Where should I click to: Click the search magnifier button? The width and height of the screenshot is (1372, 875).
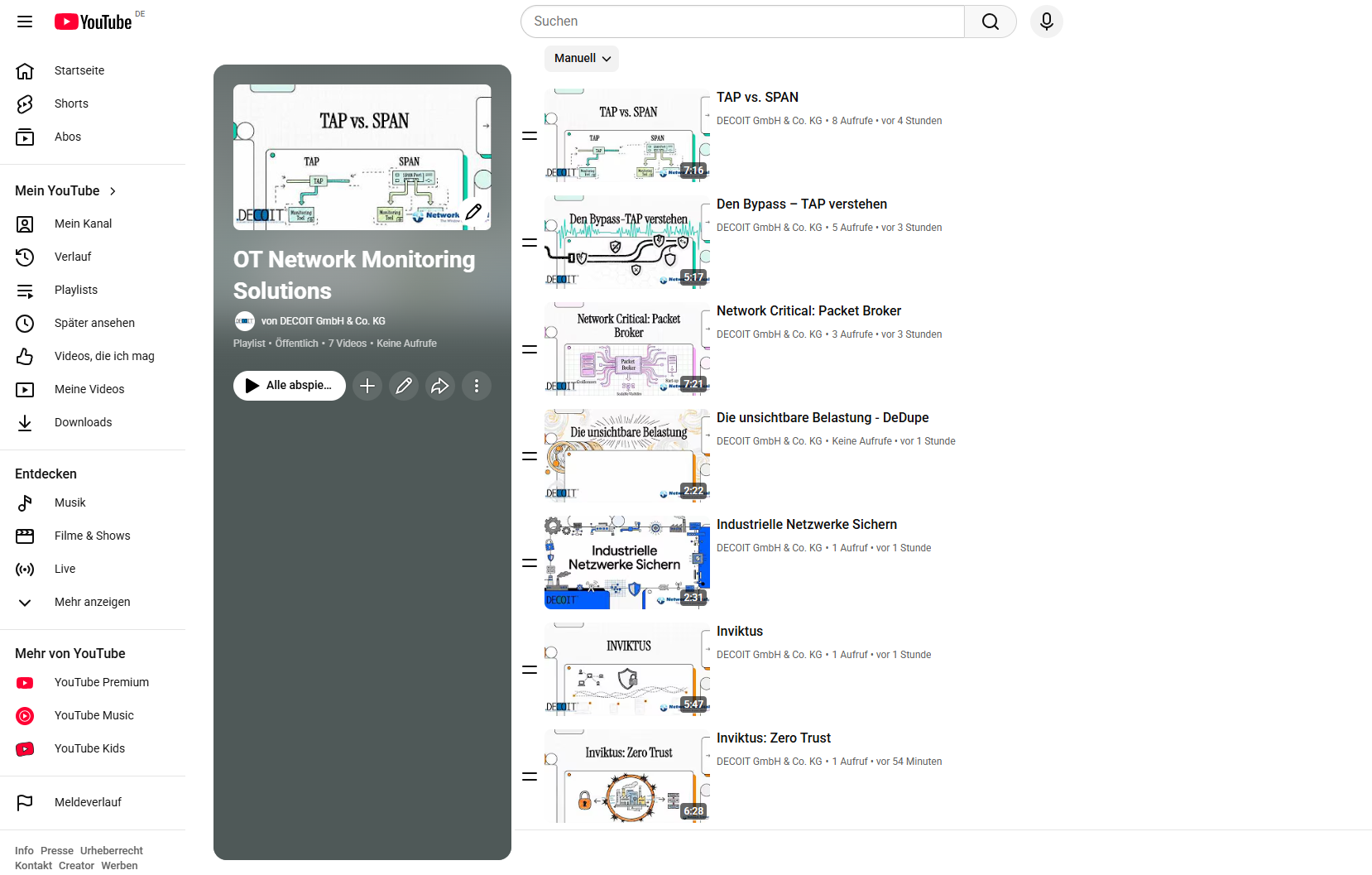pyautogui.click(x=991, y=22)
